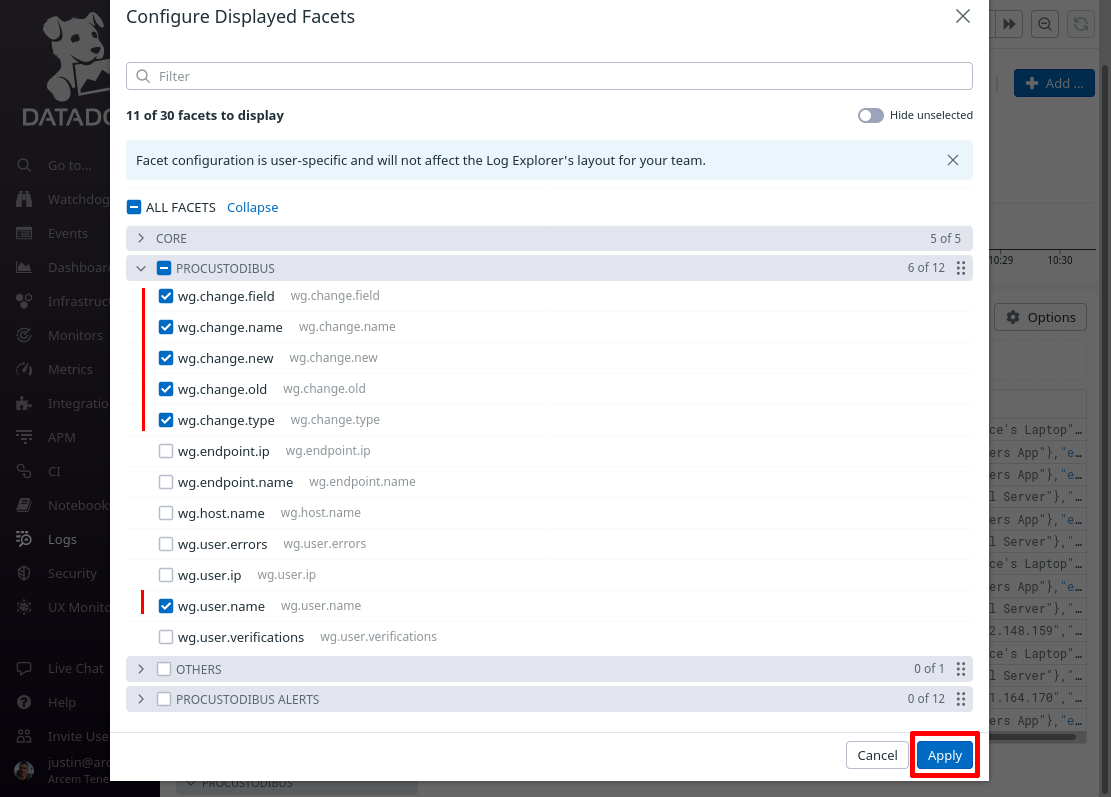
Task: Open Dashboards chart icon in sidebar
Action: click(24, 267)
